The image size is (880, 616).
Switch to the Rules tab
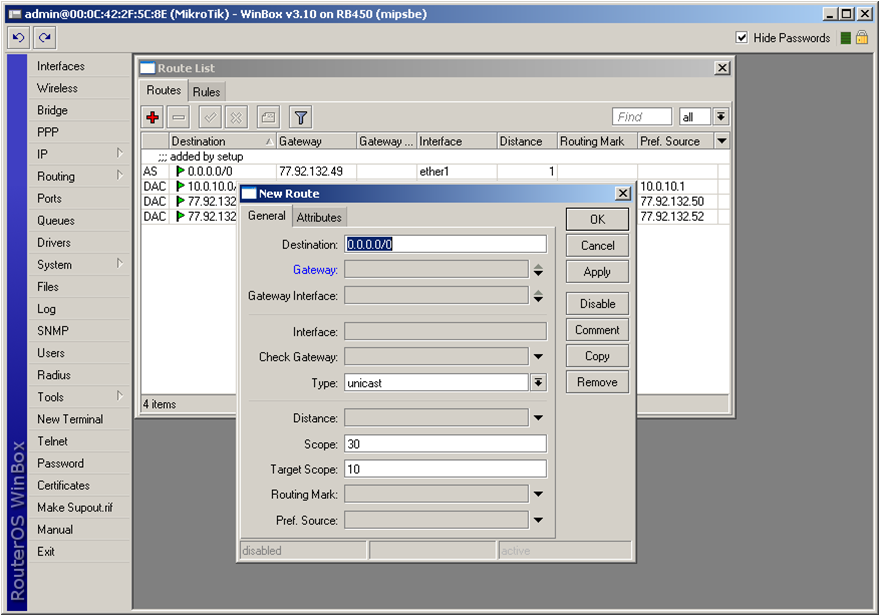(x=207, y=92)
